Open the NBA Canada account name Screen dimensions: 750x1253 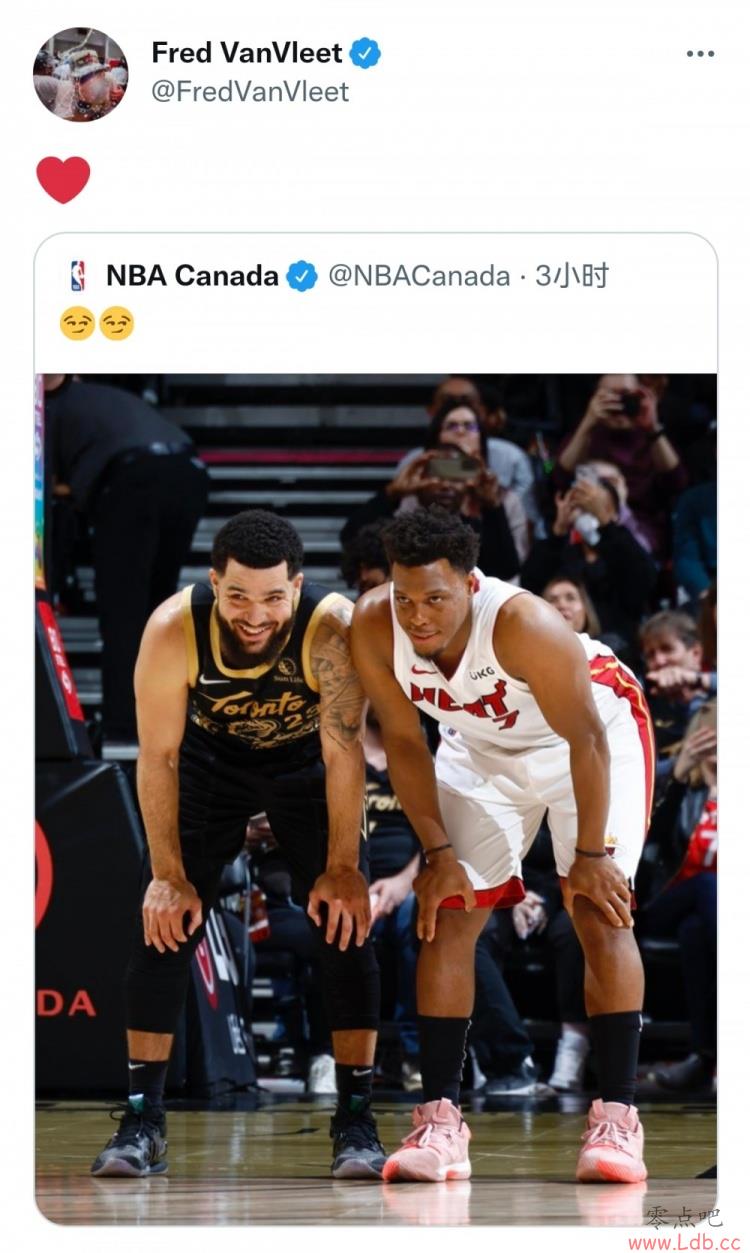point(192,276)
